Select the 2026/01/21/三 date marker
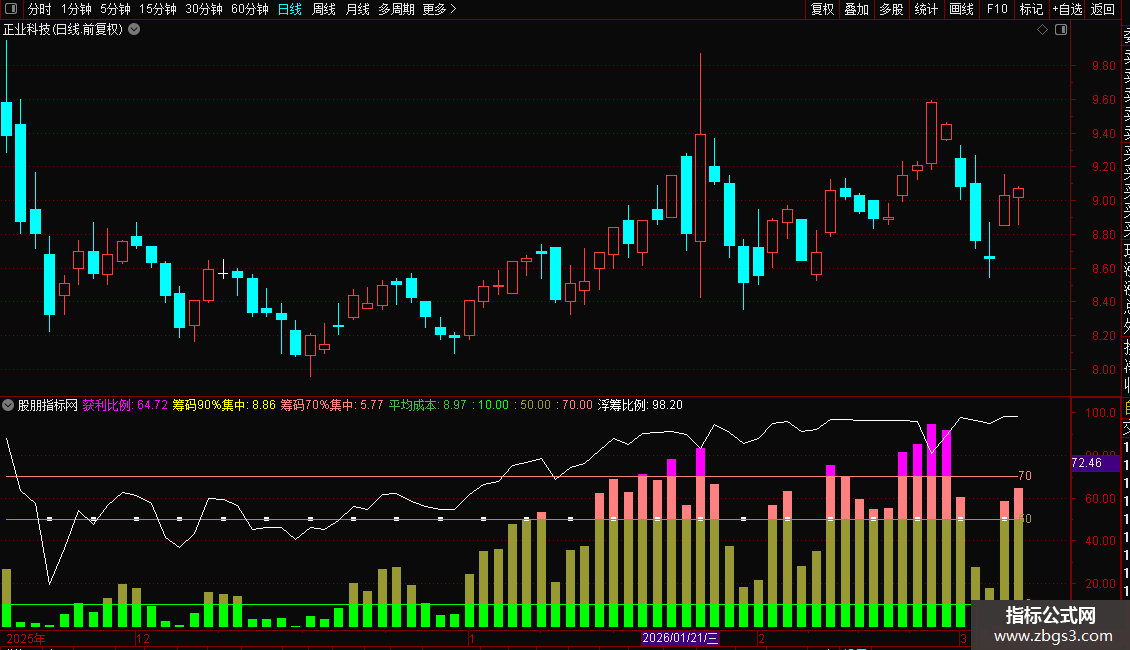The image size is (1130, 650). click(x=680, y=638)
